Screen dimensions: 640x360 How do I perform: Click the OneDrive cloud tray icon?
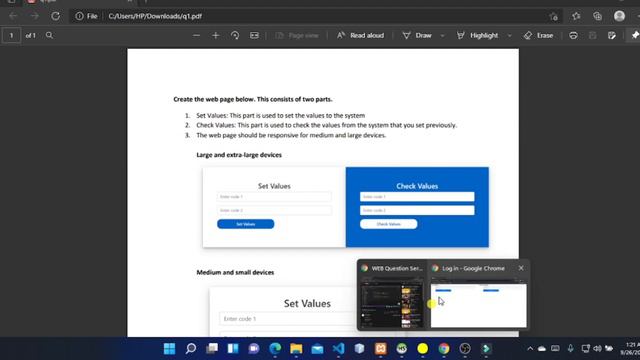542,349
